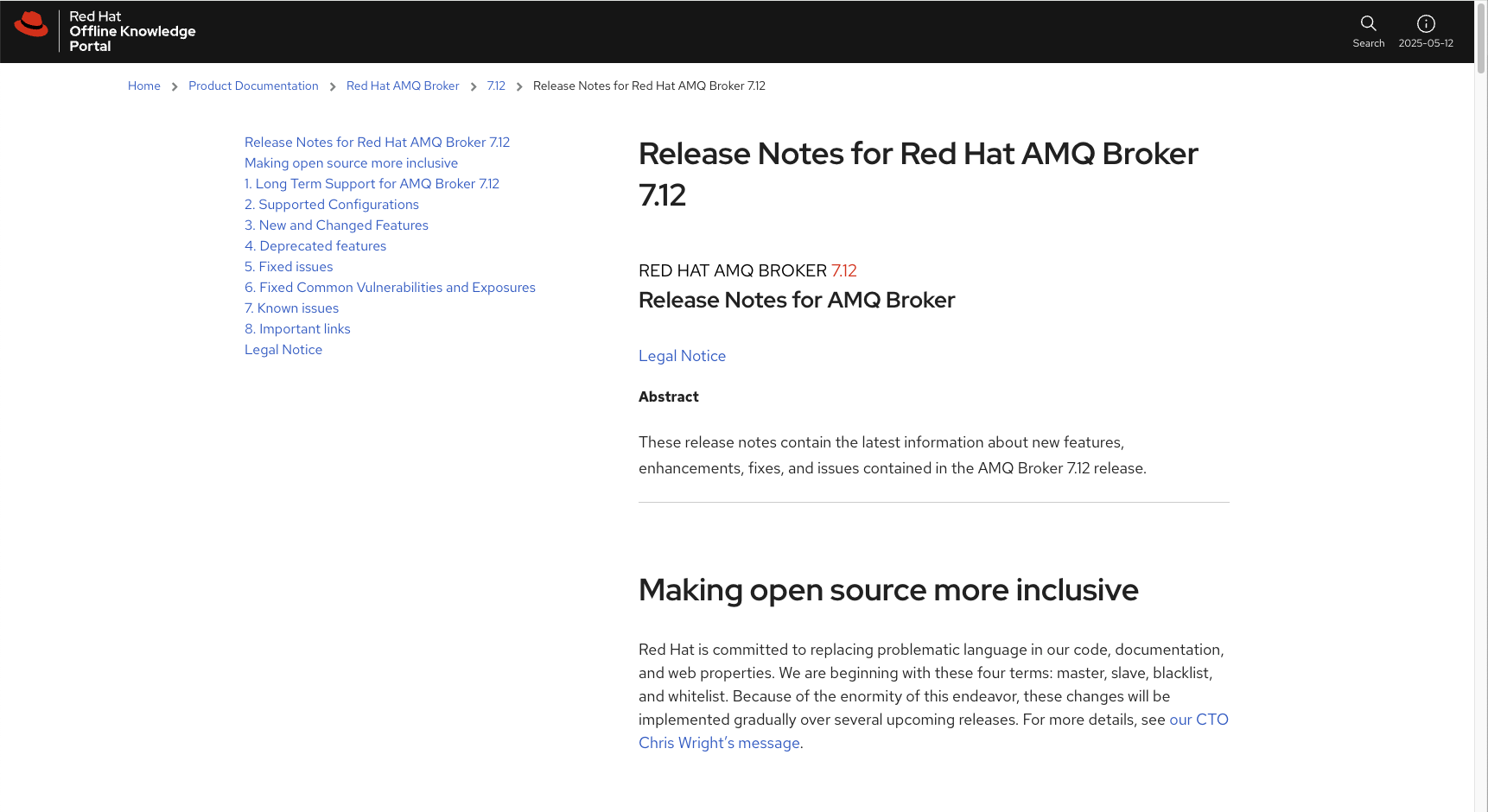View the Known issues section

point(291,308)
